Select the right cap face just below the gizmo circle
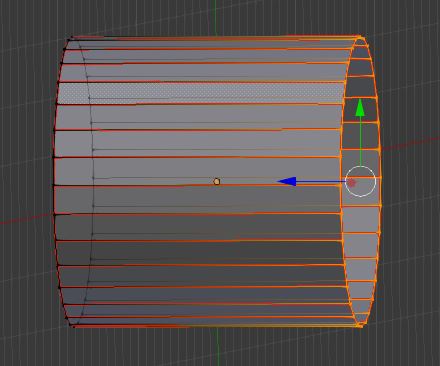The image size is (440, 366). click(x=362, y=219)
